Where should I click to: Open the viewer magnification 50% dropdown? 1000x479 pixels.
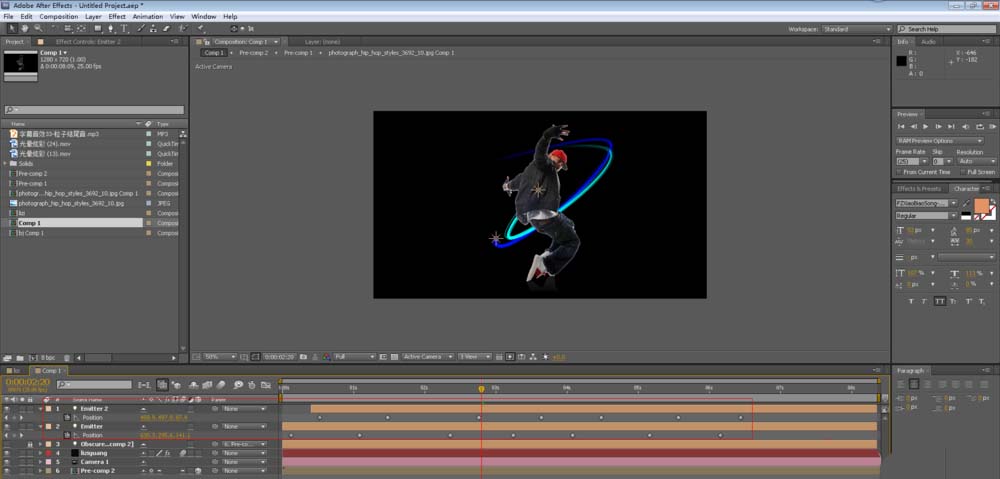(x=219, y=357)
